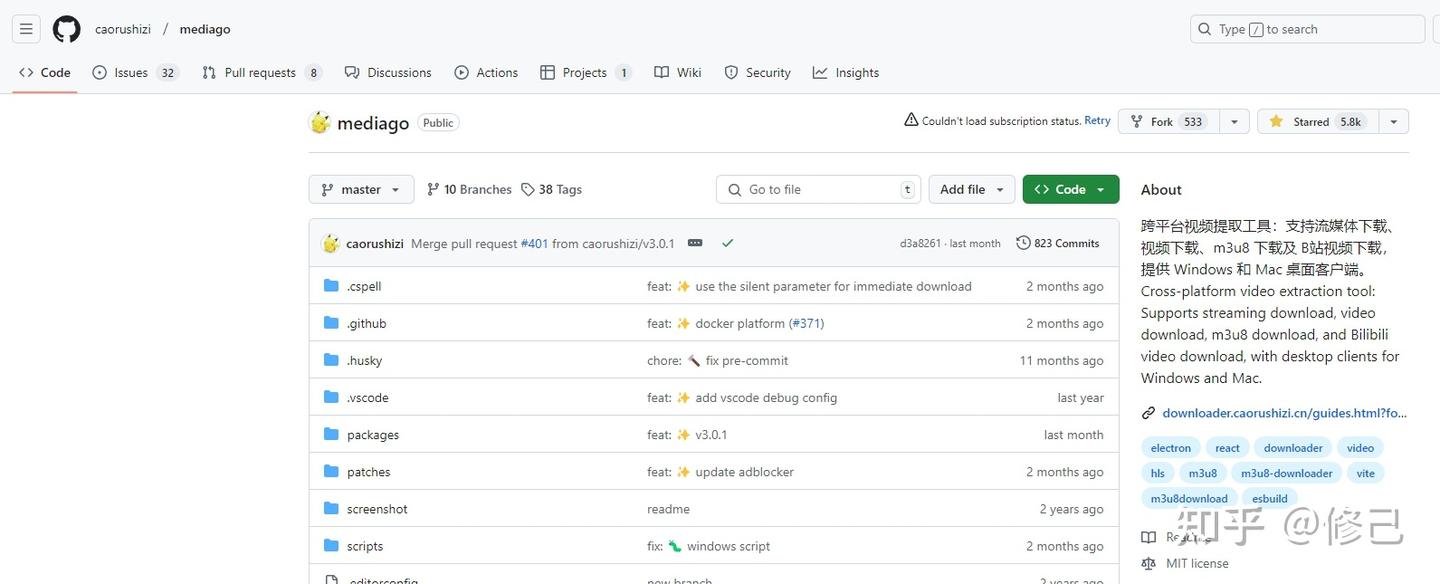Click the Go to file field
Screen dimensions: 1440x584
tap(818, 189)
